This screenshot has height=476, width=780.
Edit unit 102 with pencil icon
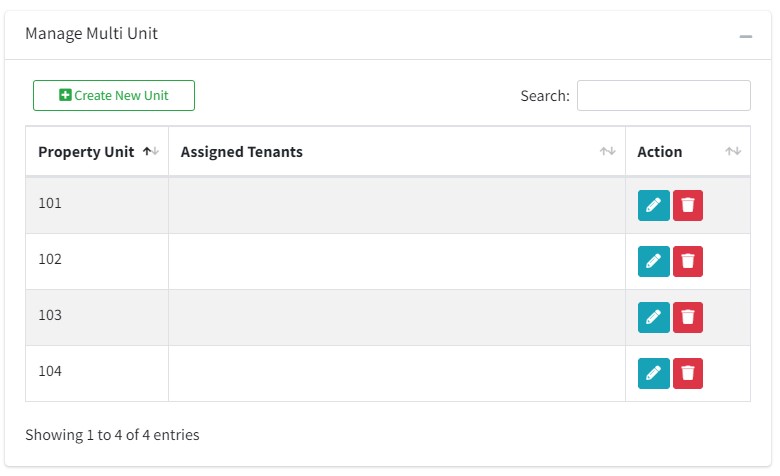(654, 261)
